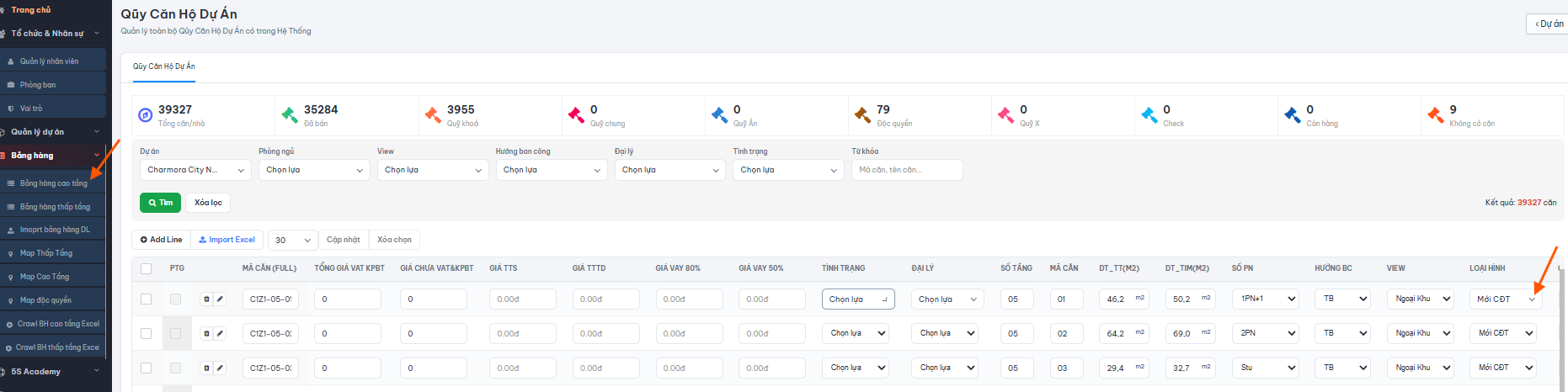
Task: Toggle the PTG checkbox in row Mã căn 02
Action: tap(175, 333)
